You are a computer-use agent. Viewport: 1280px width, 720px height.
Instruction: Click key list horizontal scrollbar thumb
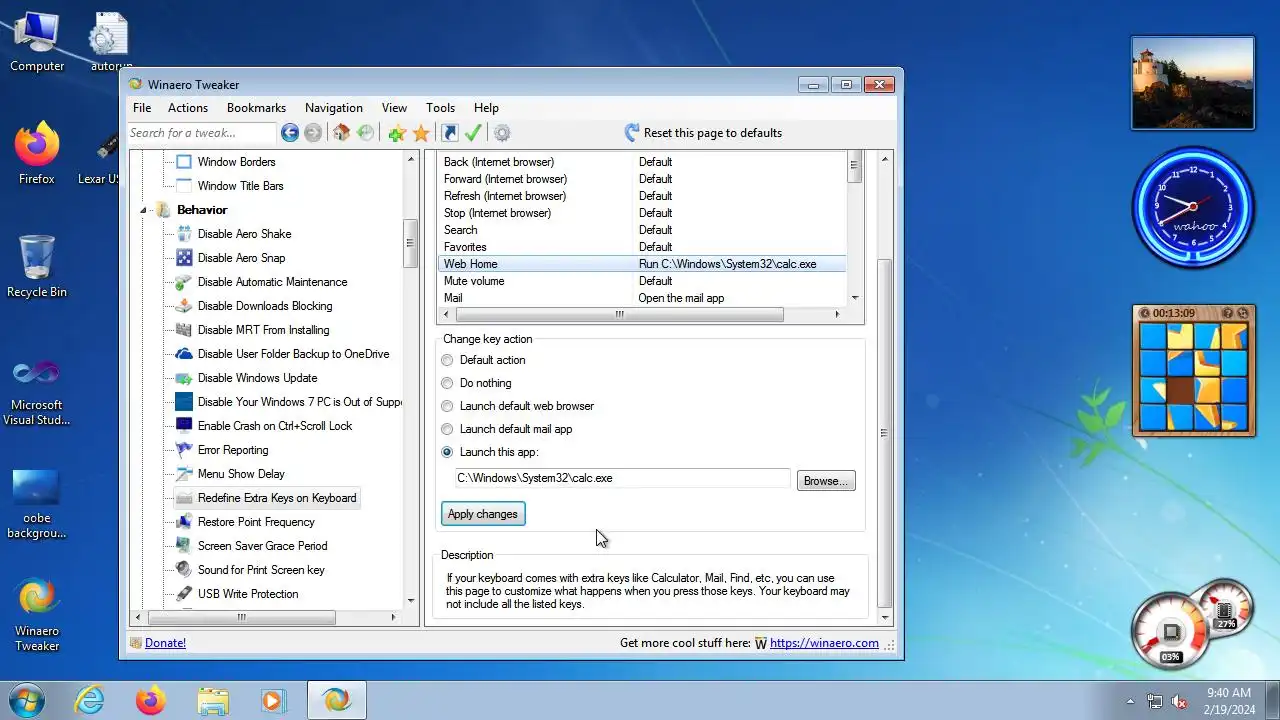(618, 314)
